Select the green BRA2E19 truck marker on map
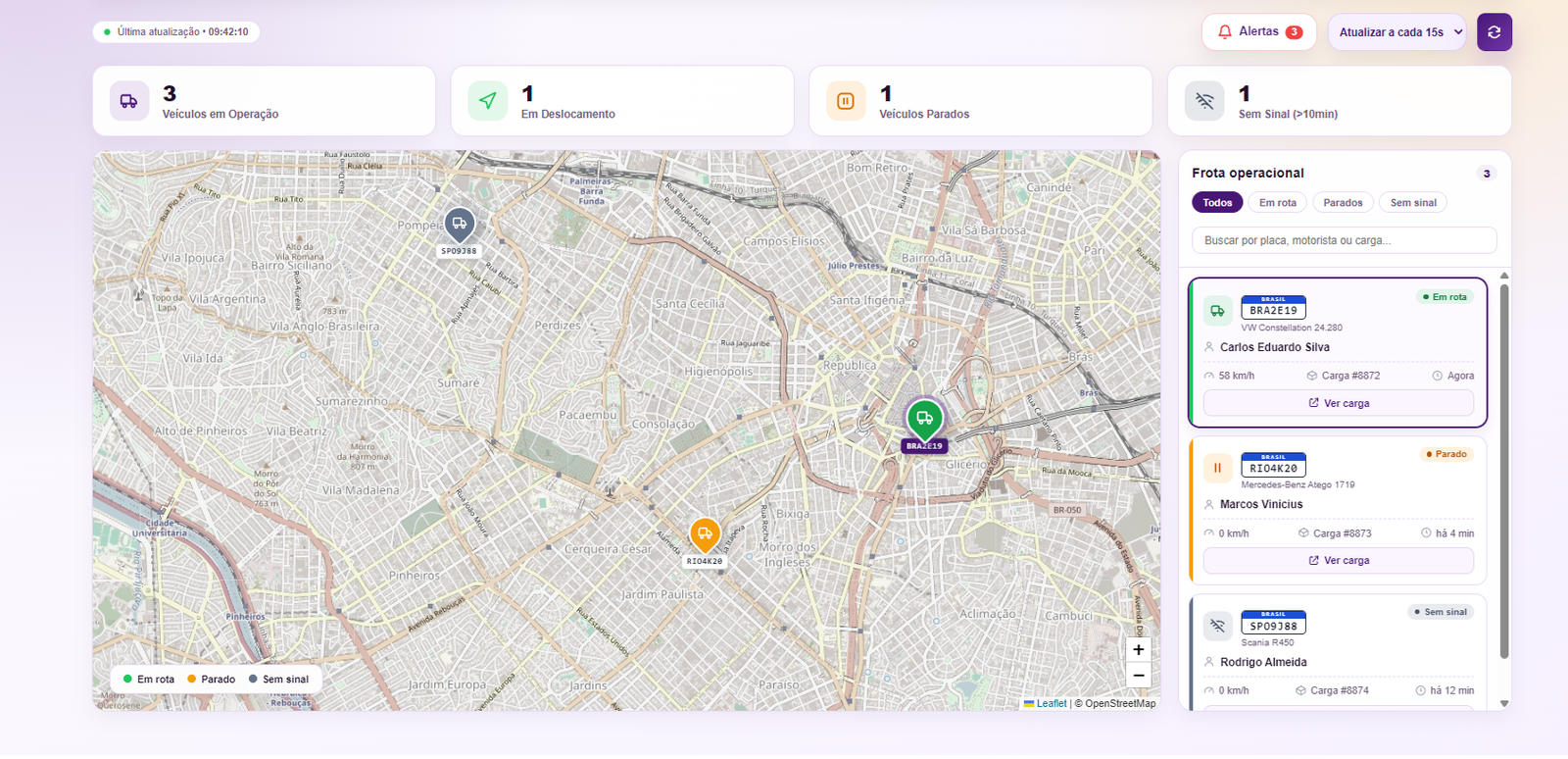This screenshot has height=759, width=1568. click(924, 419)
